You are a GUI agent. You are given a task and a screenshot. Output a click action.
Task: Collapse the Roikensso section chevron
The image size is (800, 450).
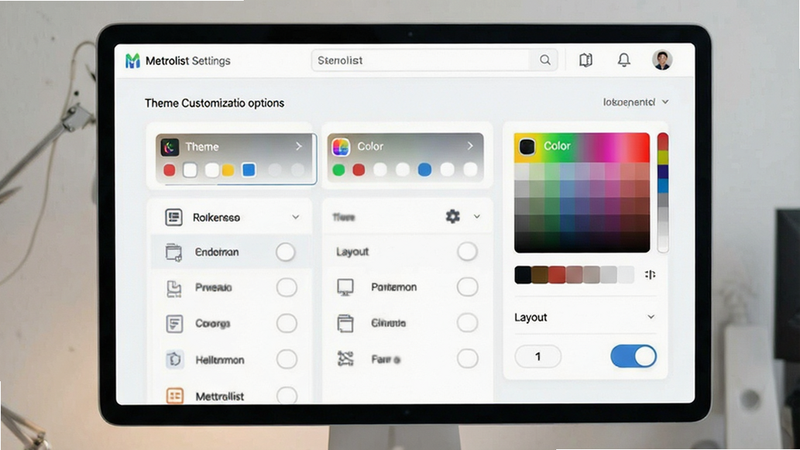tap(295, 217)
